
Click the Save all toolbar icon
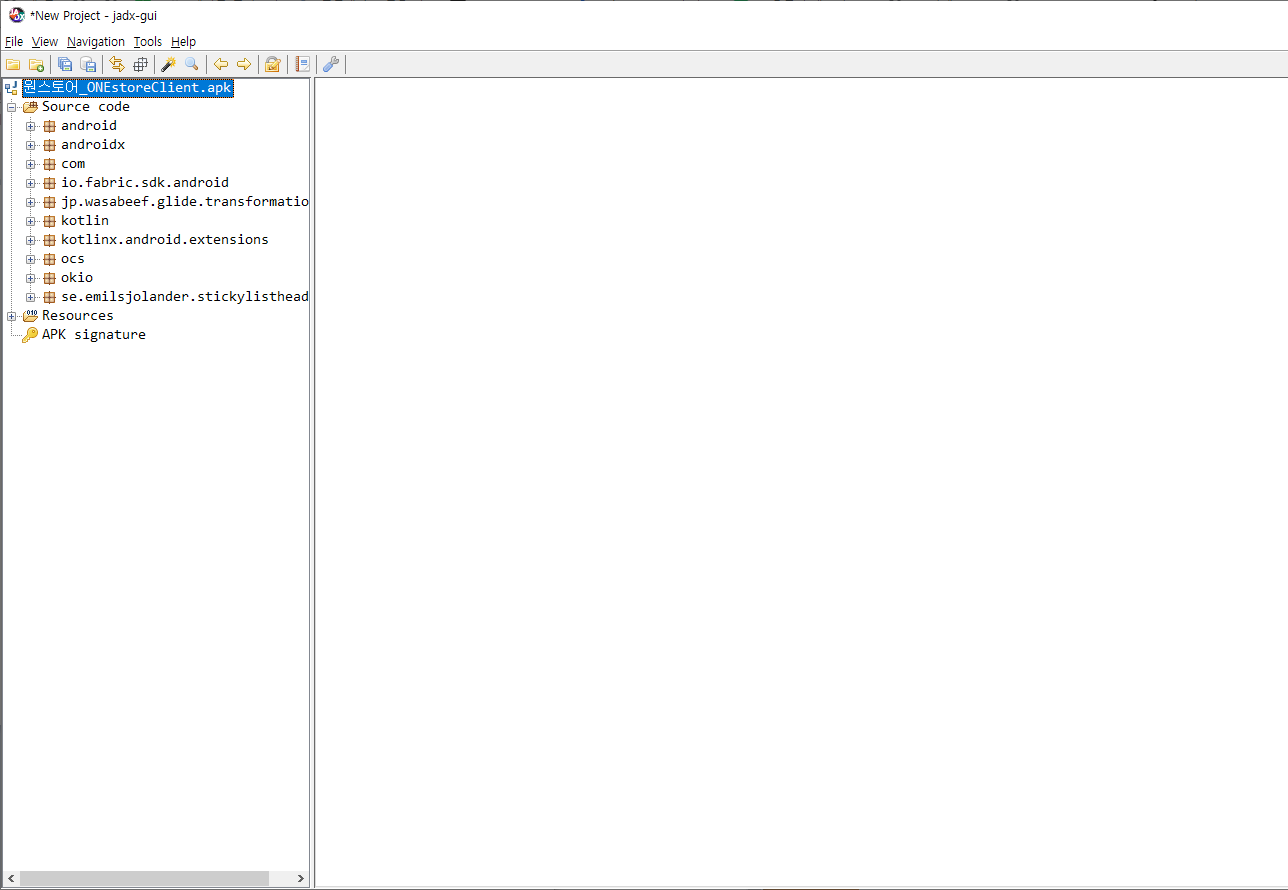click(x=65, y=64)
